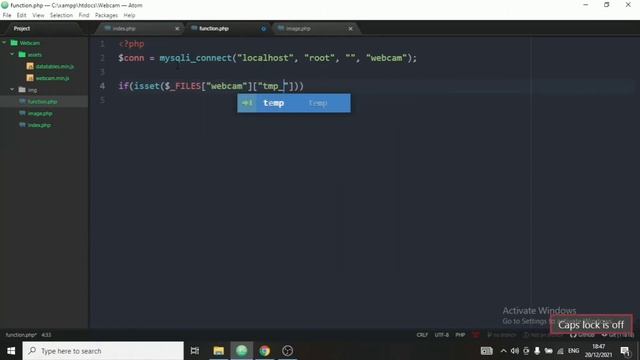Click the microphone tray icon
The image size is (640, 360).
point(537,351)
